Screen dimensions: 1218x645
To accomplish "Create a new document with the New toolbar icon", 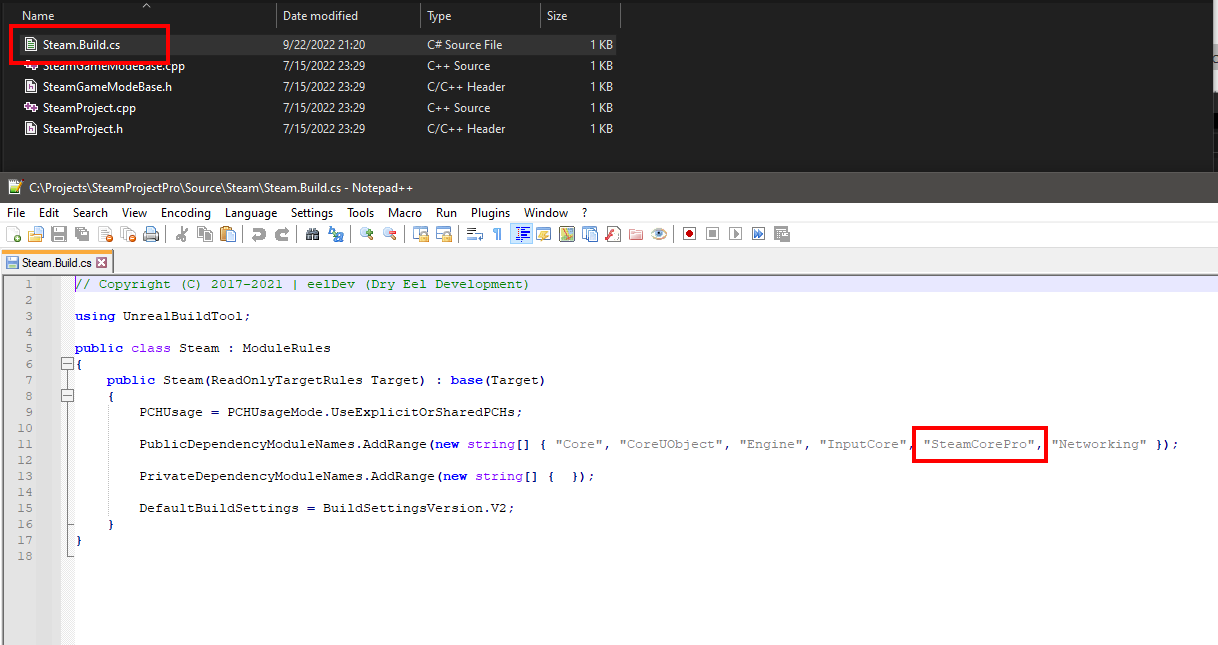I will click(x=13, y=234).
